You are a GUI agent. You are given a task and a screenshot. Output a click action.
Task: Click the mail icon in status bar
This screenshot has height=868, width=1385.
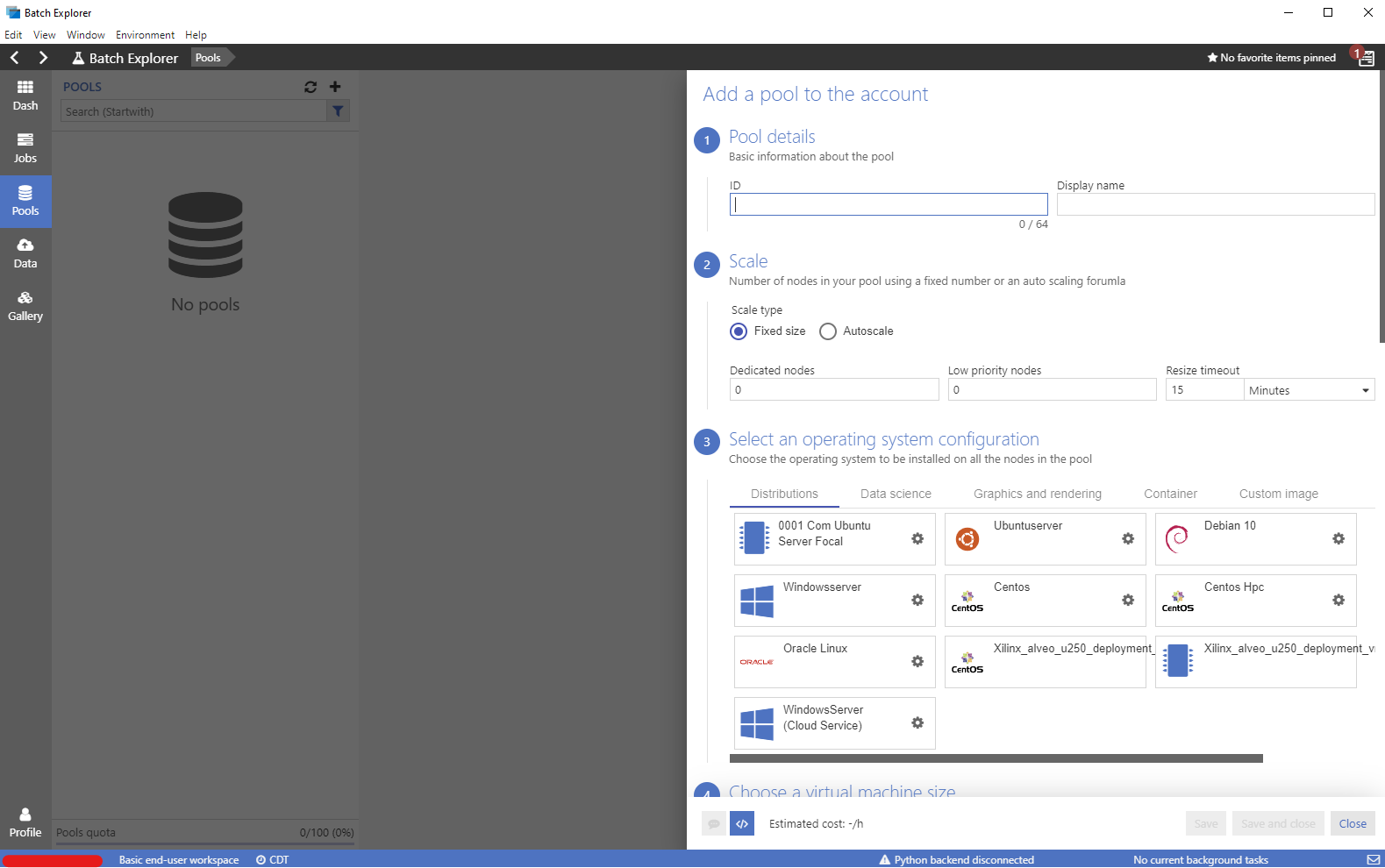pyautogui.click(x=1374, y=859)
